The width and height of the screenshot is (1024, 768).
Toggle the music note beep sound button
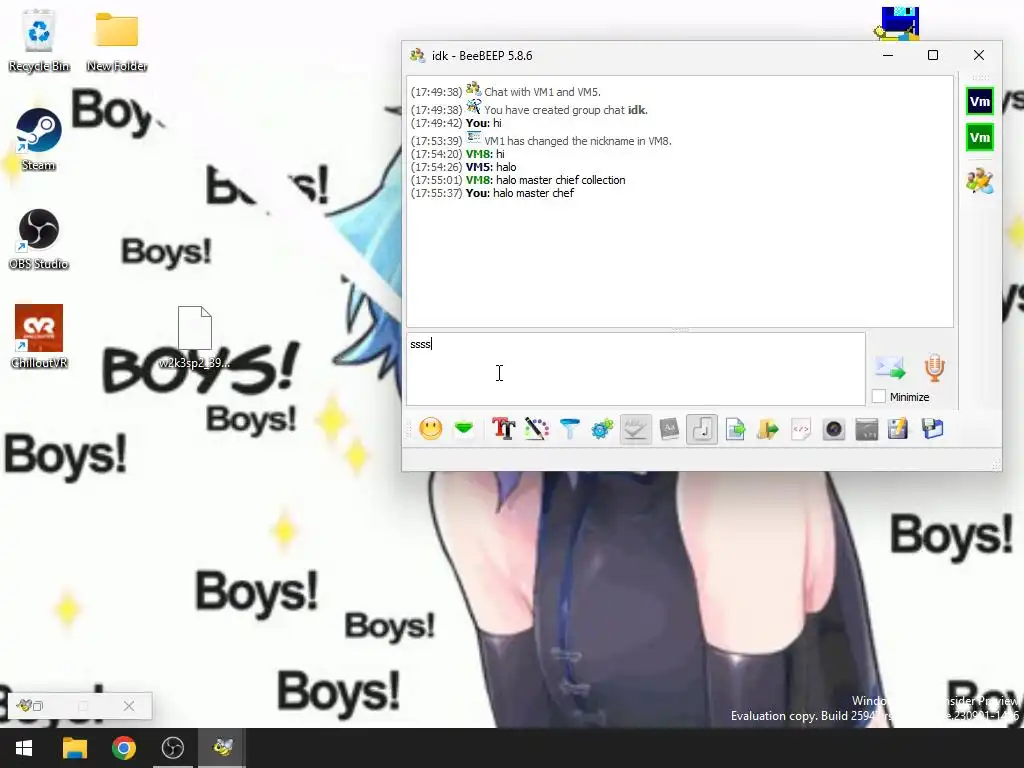click(702, 429)
